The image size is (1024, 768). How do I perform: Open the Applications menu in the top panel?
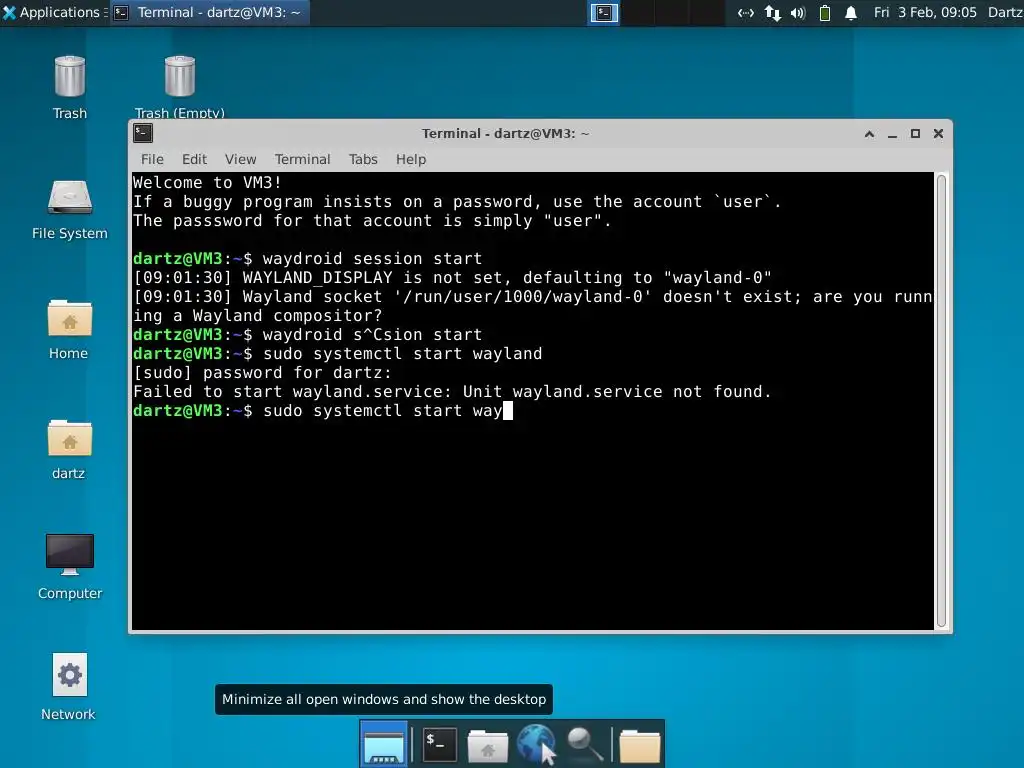point(51,12)
